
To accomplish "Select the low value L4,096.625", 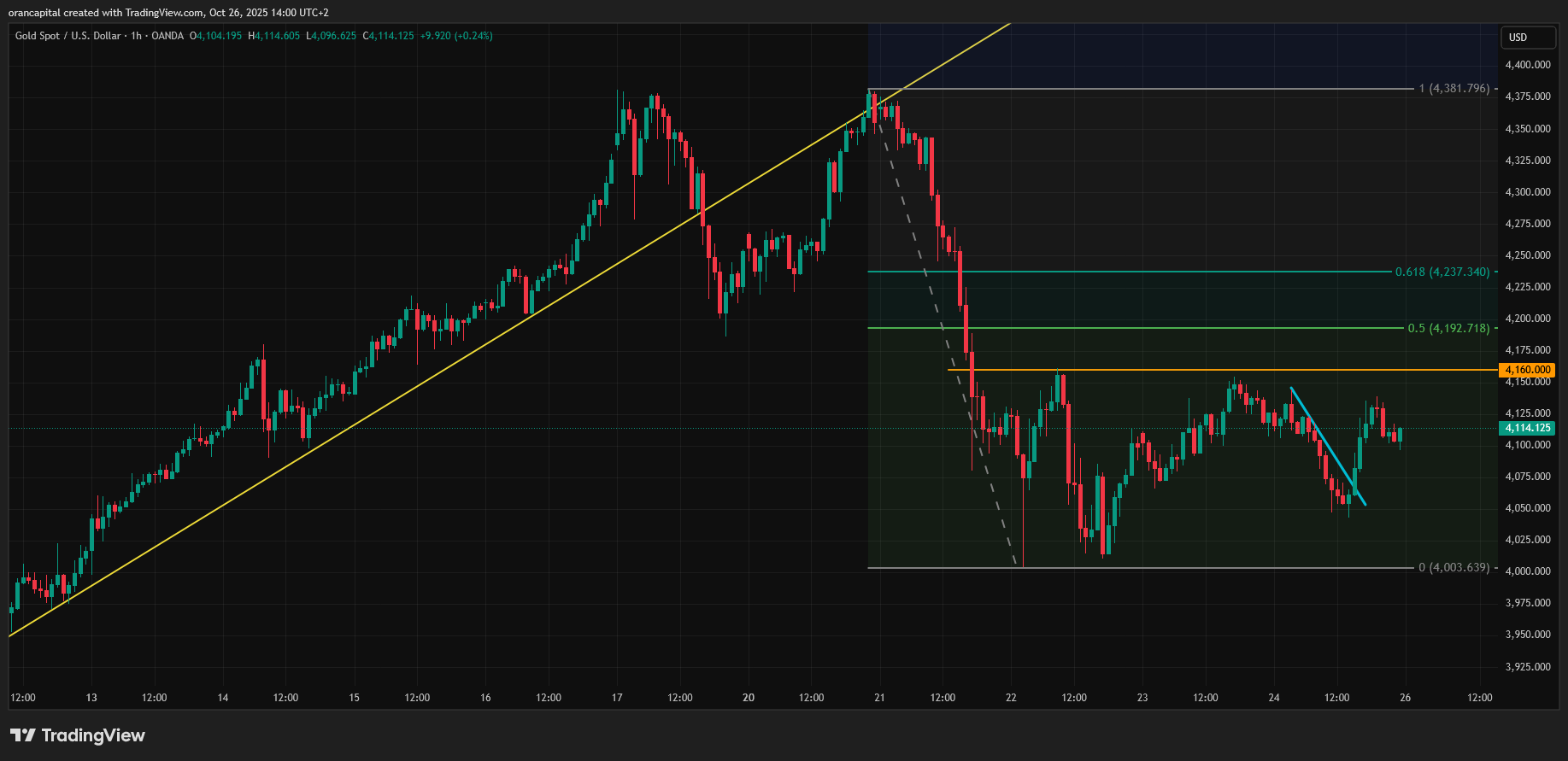I will 332,36.
